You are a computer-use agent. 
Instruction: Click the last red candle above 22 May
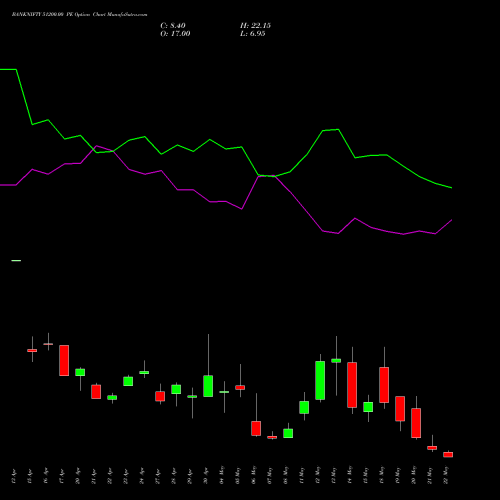click(448, 454)
